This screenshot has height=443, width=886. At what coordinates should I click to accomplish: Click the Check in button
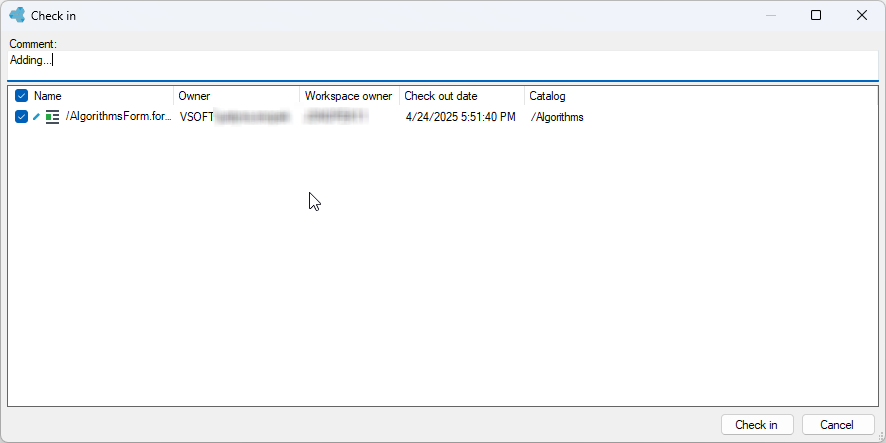pos(757,425)
